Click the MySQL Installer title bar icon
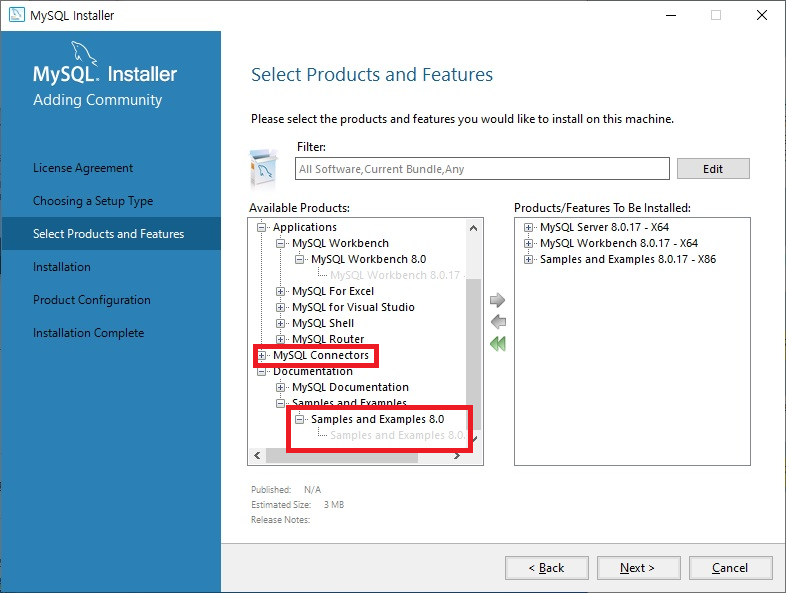Viewport: 786px width, 593px height. 17,15
